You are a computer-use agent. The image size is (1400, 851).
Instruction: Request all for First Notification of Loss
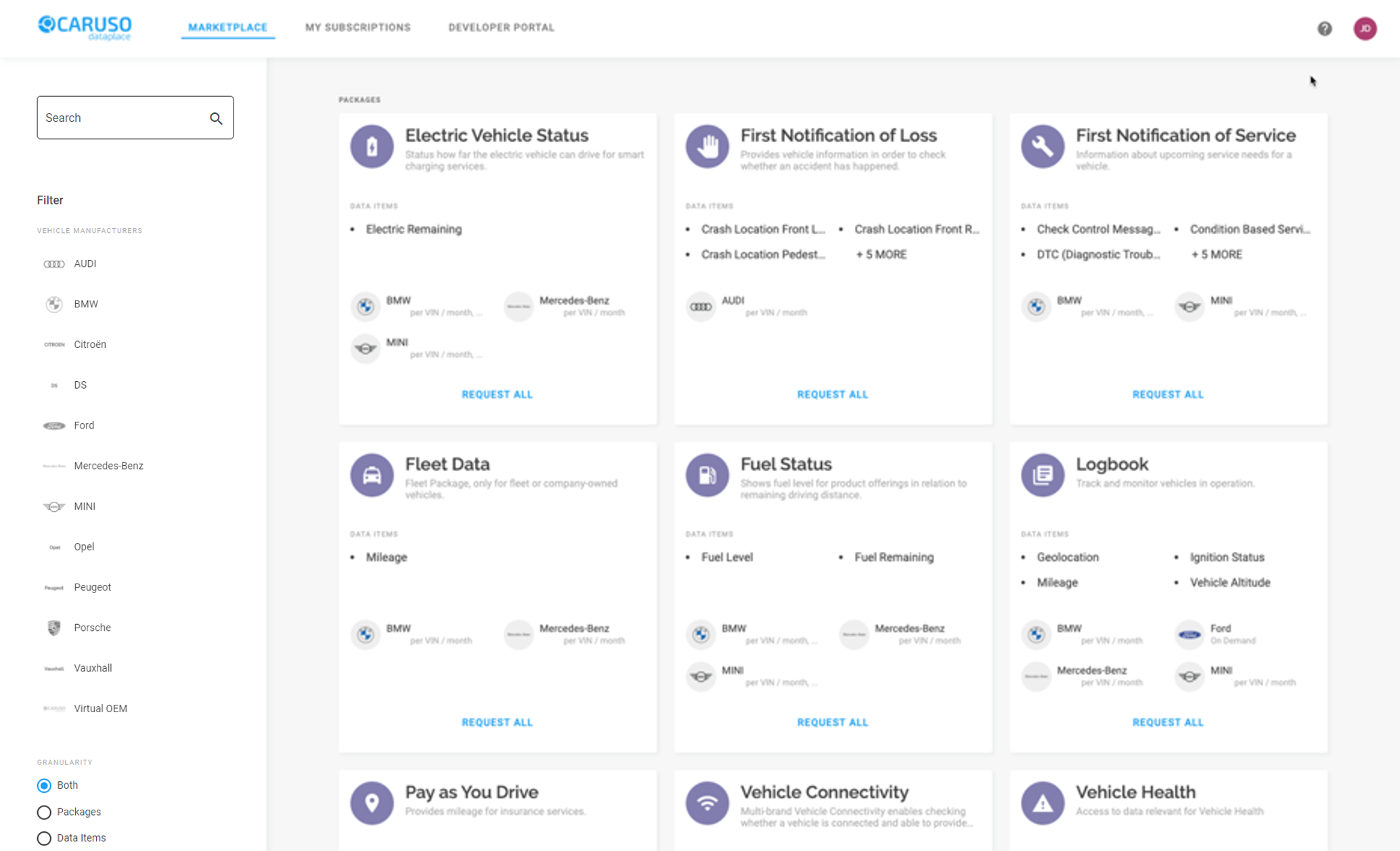coord(832,395)
